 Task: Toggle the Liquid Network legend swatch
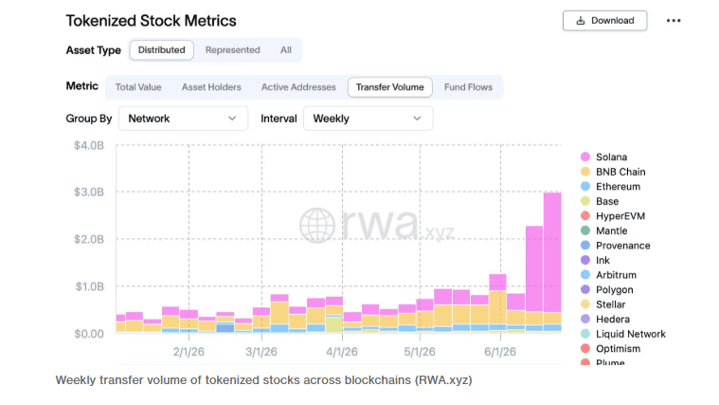(585, 333)
